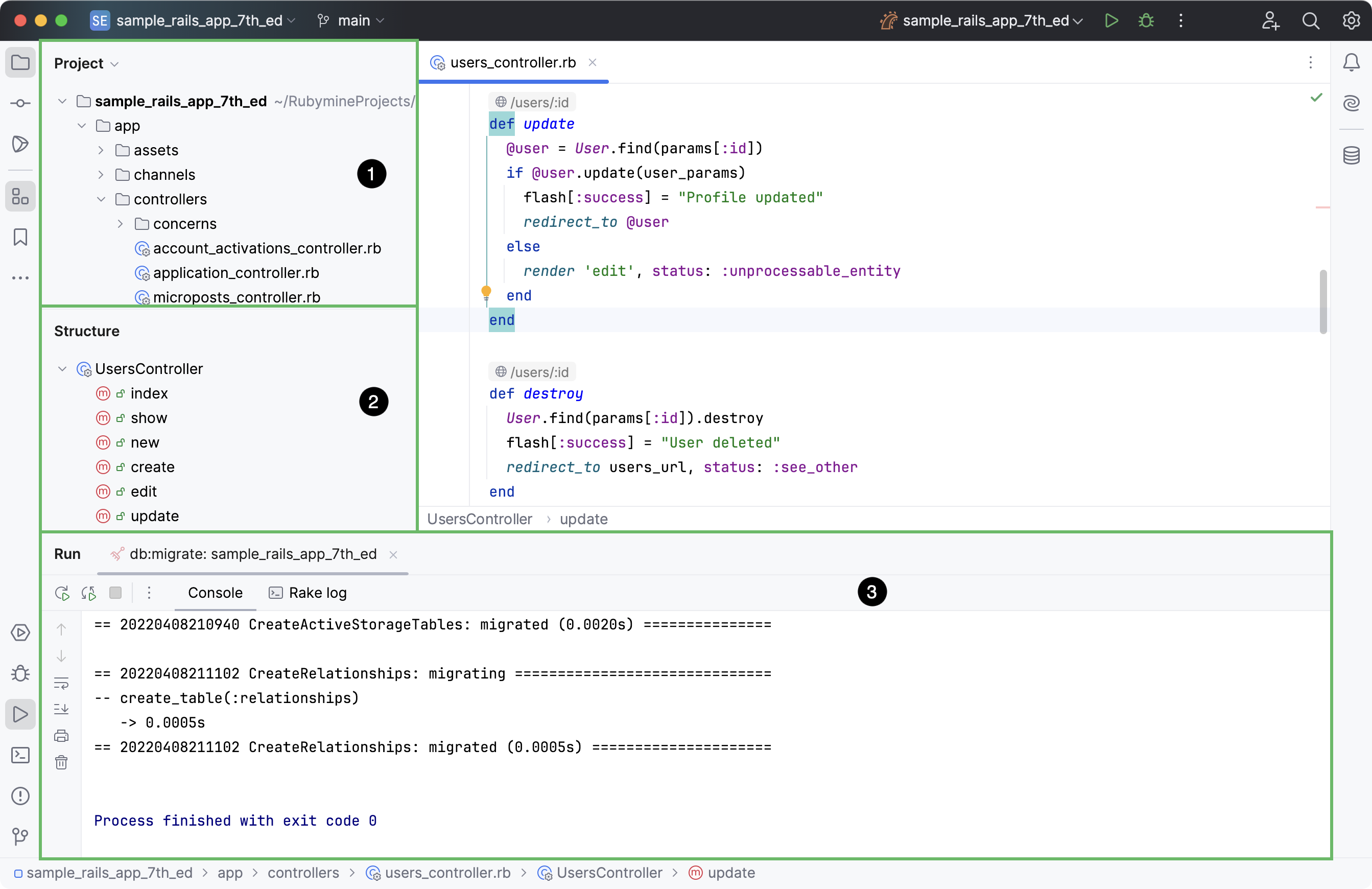
Task: Open the Bookmarks tool window icon
Action: (20, 237)
